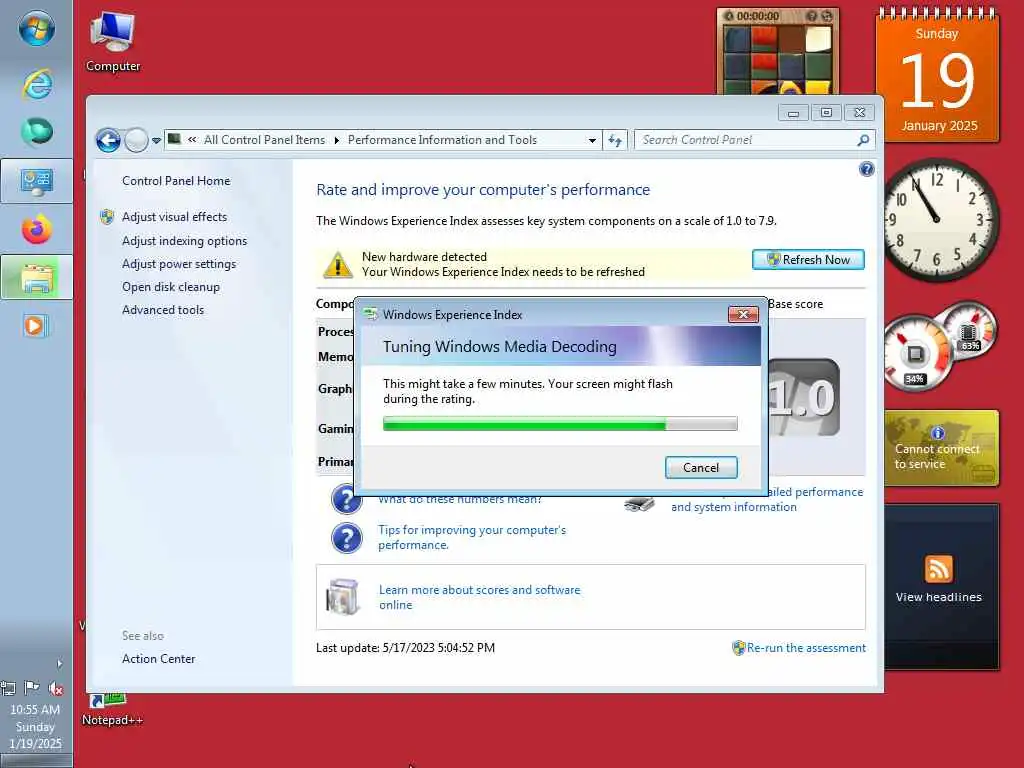Cancel the Windows Experience Index assessment
This screenshot has height=768, width=1024.
coord(701,468)
